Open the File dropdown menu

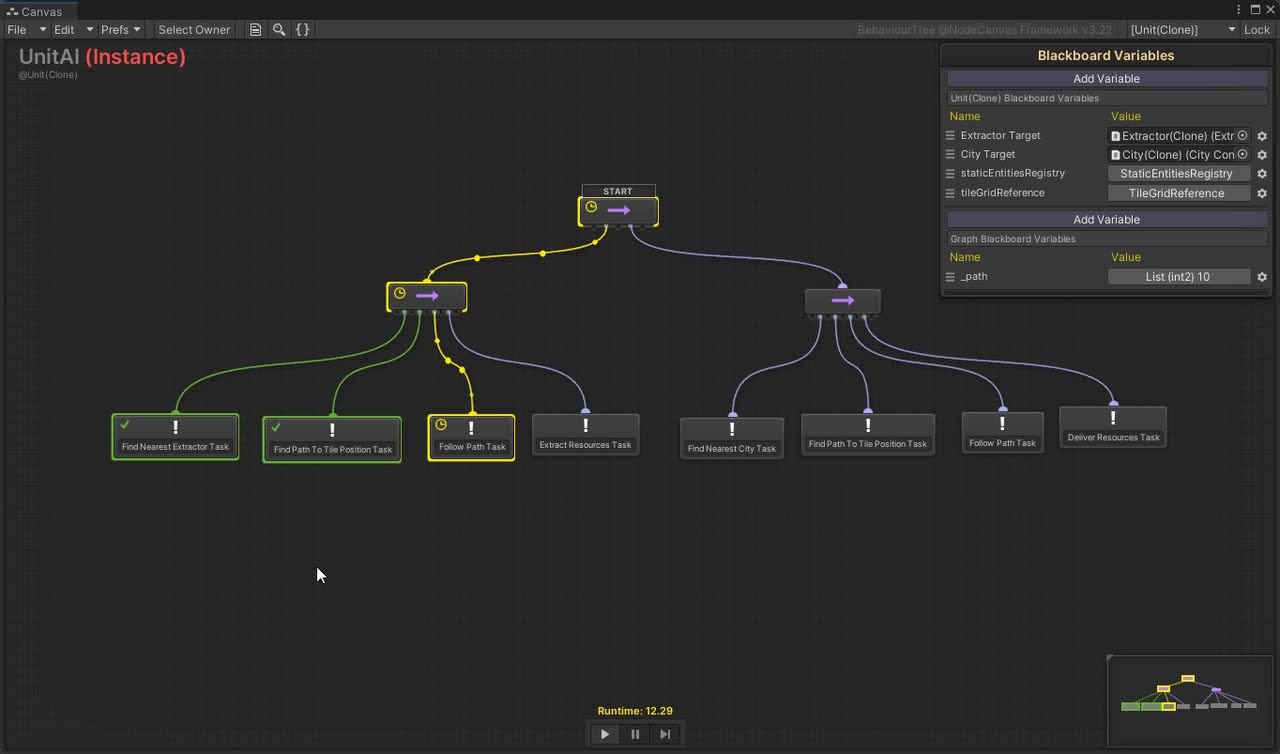(x=27, y=29)
